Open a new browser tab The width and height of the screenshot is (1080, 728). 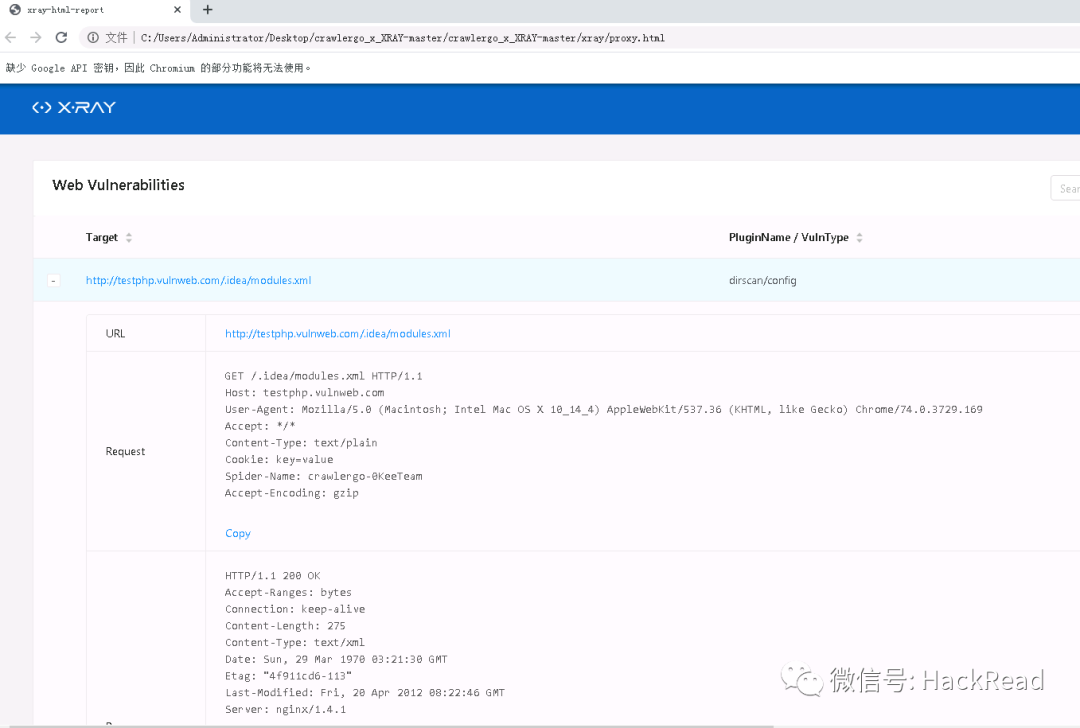(208, 10)
